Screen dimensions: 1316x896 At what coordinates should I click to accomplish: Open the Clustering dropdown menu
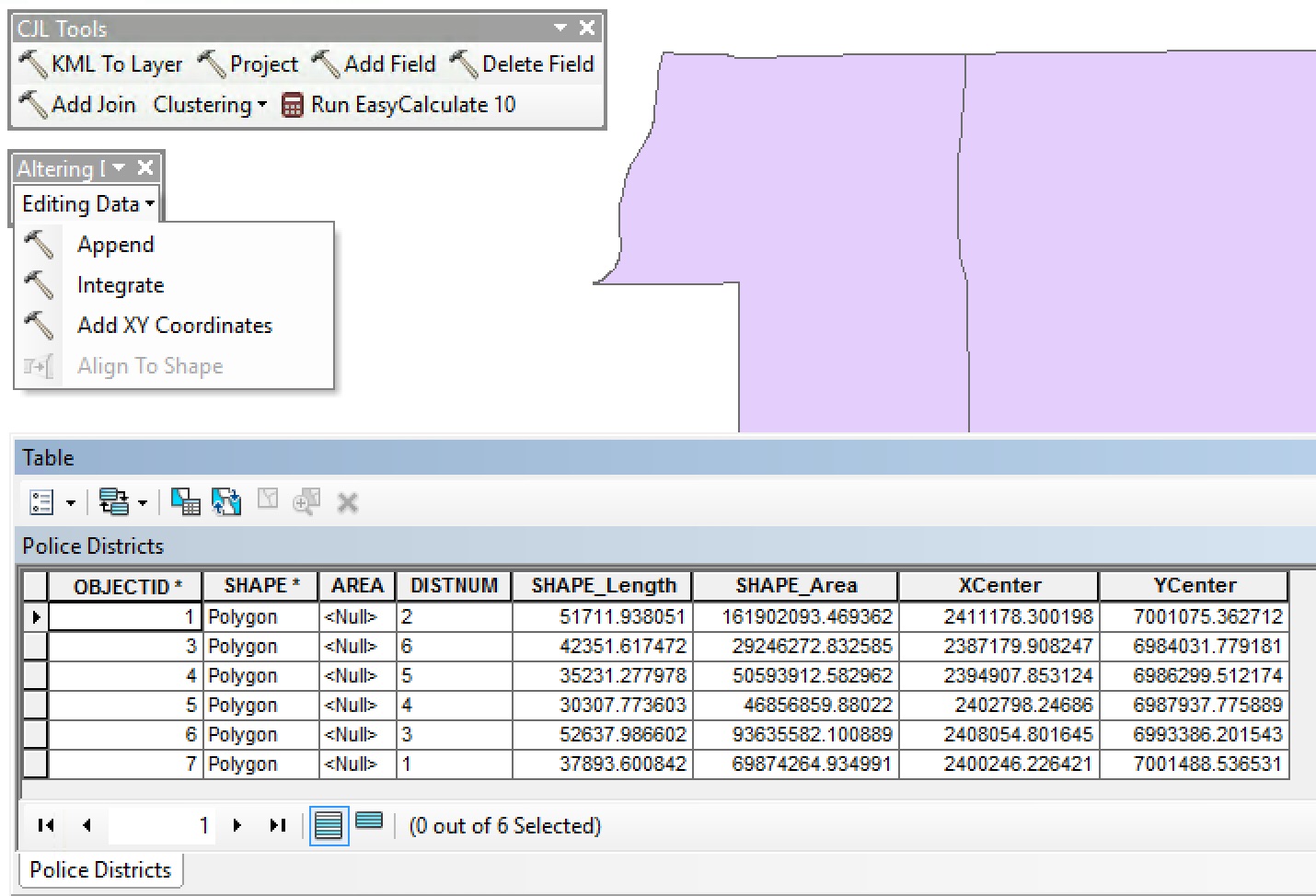point(210,105)
